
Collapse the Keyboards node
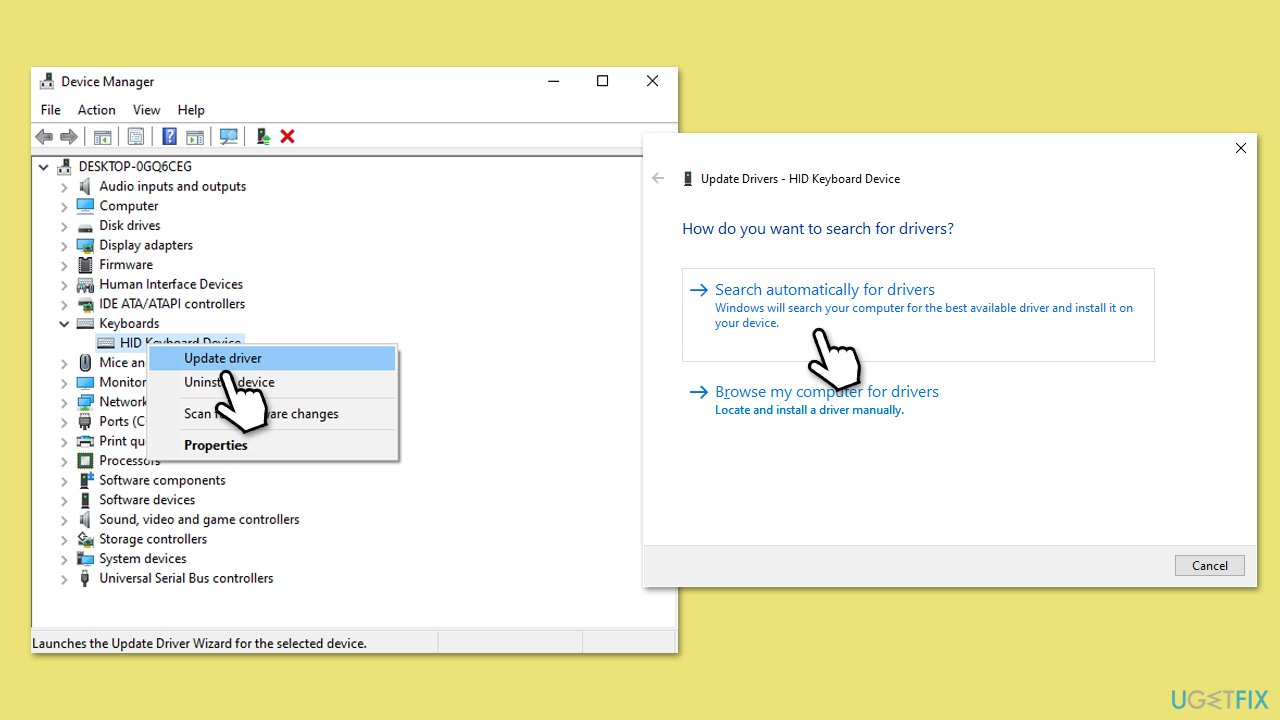coord(64,324)
